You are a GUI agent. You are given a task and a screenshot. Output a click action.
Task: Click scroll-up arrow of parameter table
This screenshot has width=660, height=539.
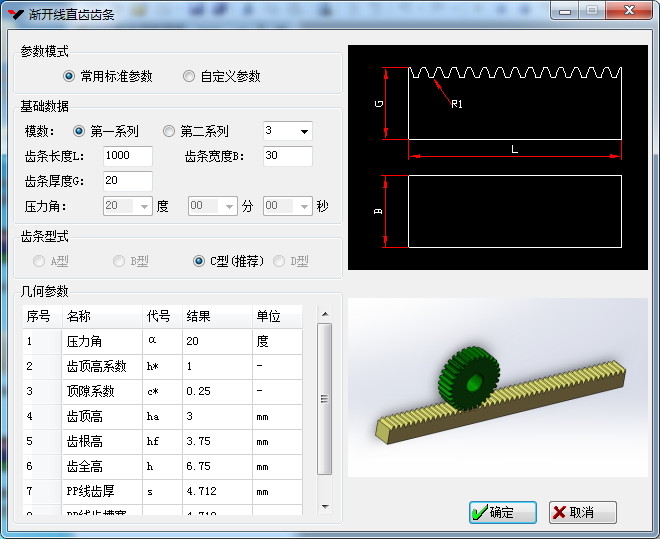point(325,314)
